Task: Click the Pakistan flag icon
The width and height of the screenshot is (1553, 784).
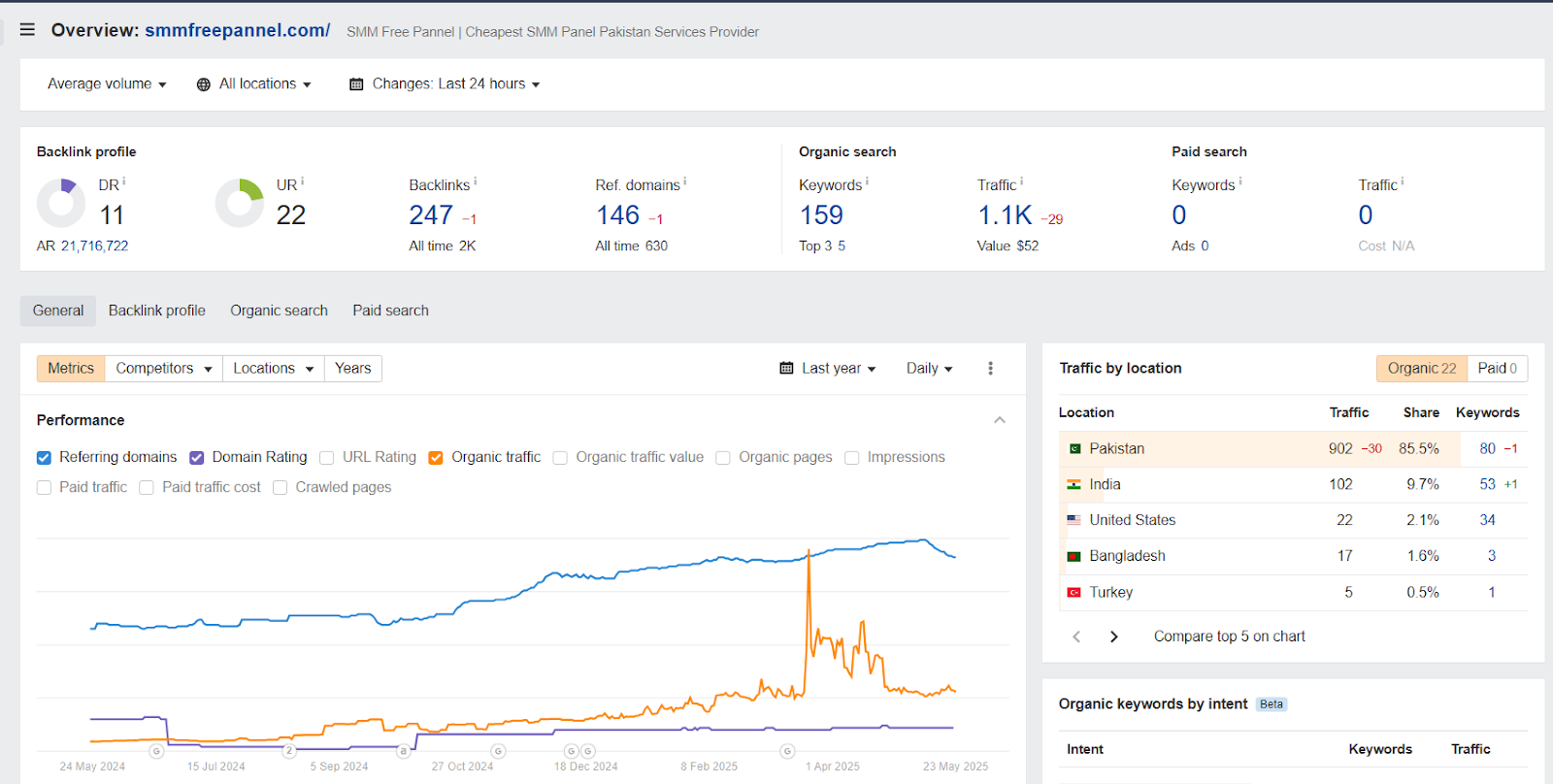Action: (1074, 448)
